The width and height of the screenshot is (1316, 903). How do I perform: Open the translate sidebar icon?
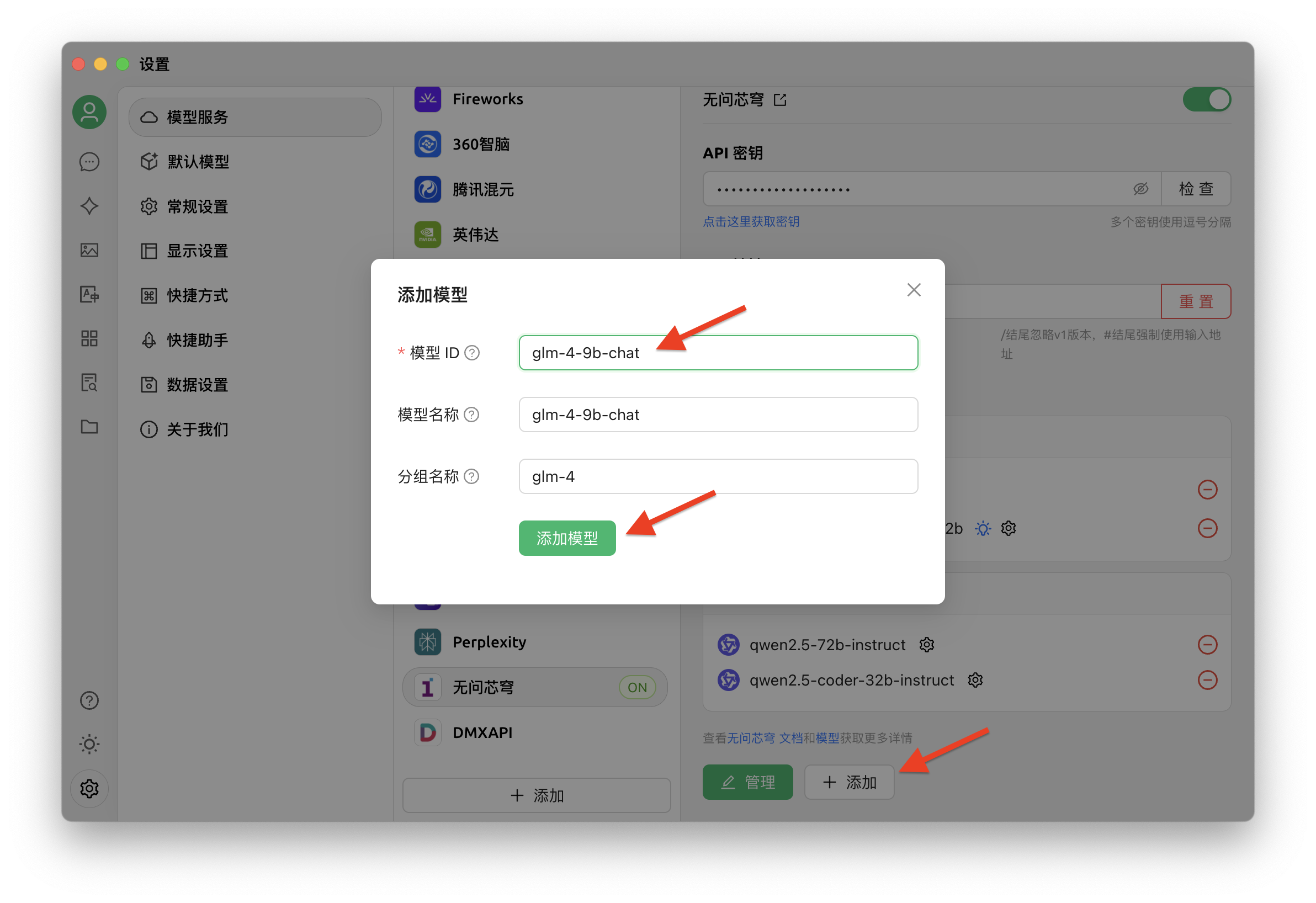(89, 294)
